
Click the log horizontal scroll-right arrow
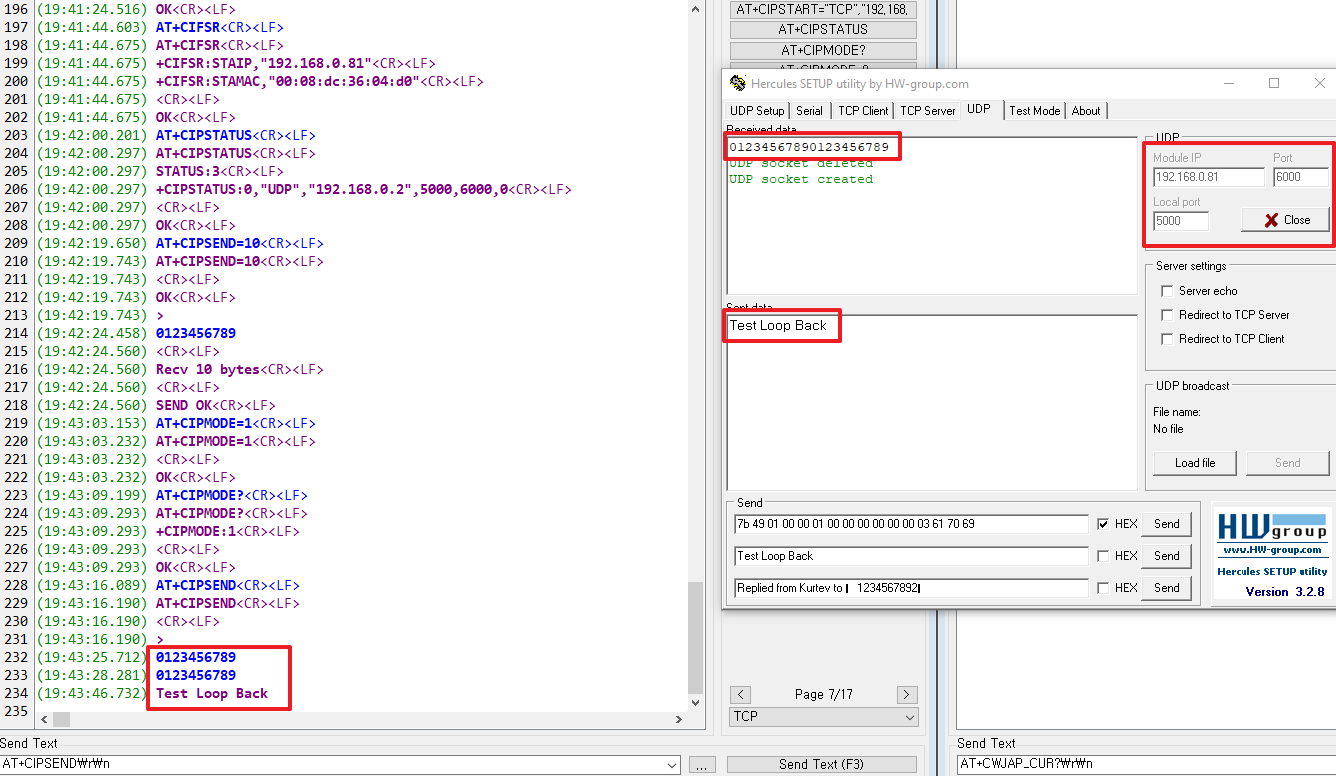(680, 719)
